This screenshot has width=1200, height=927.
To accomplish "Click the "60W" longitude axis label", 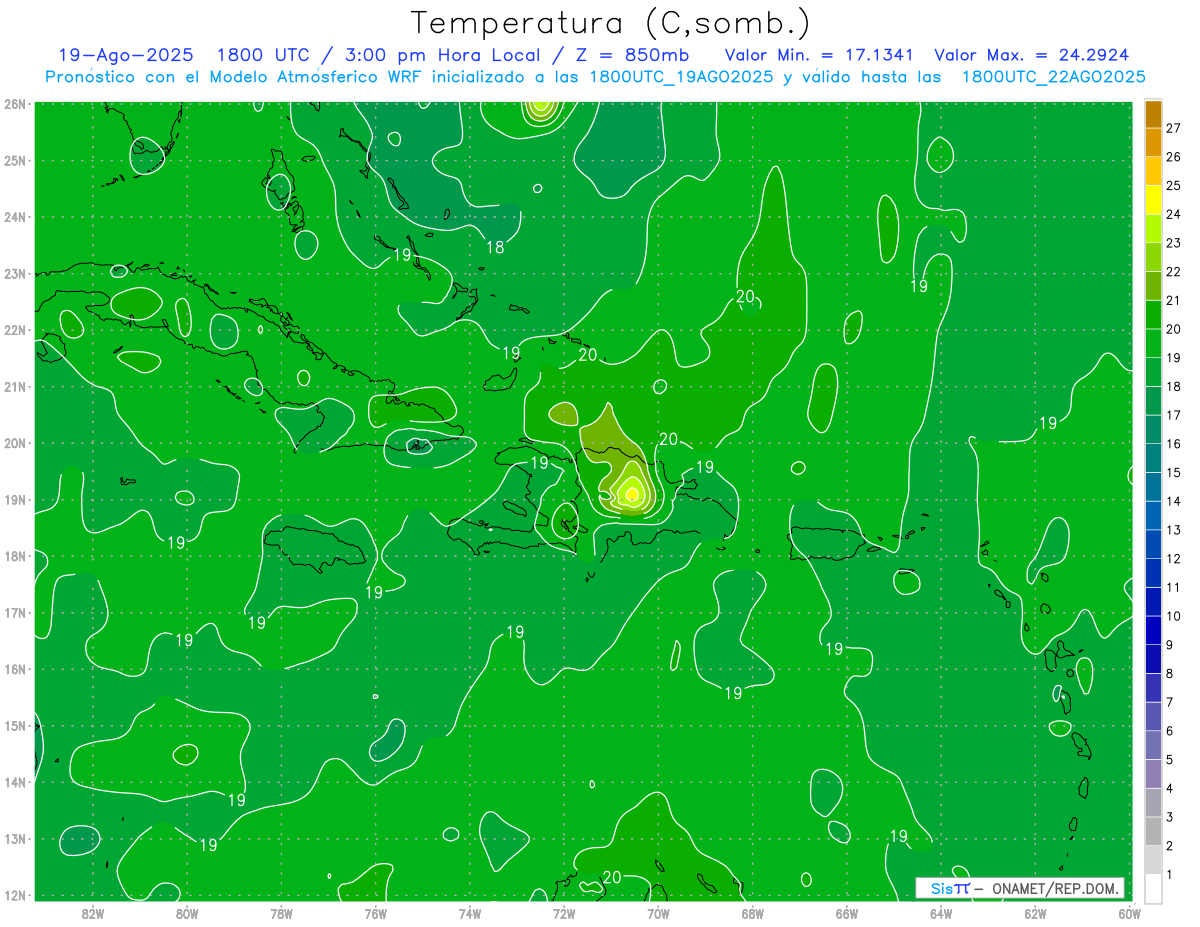I will [1129, 912].
